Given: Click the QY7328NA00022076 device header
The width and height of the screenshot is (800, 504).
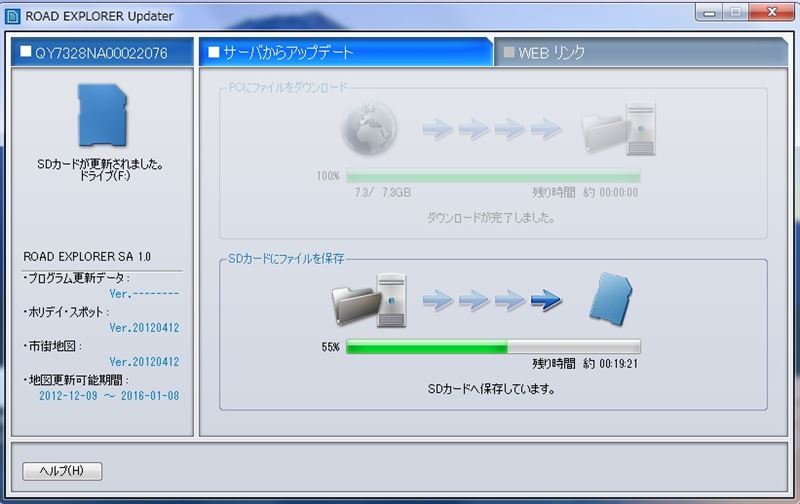Looking at the screenshot, I should 102,52.
